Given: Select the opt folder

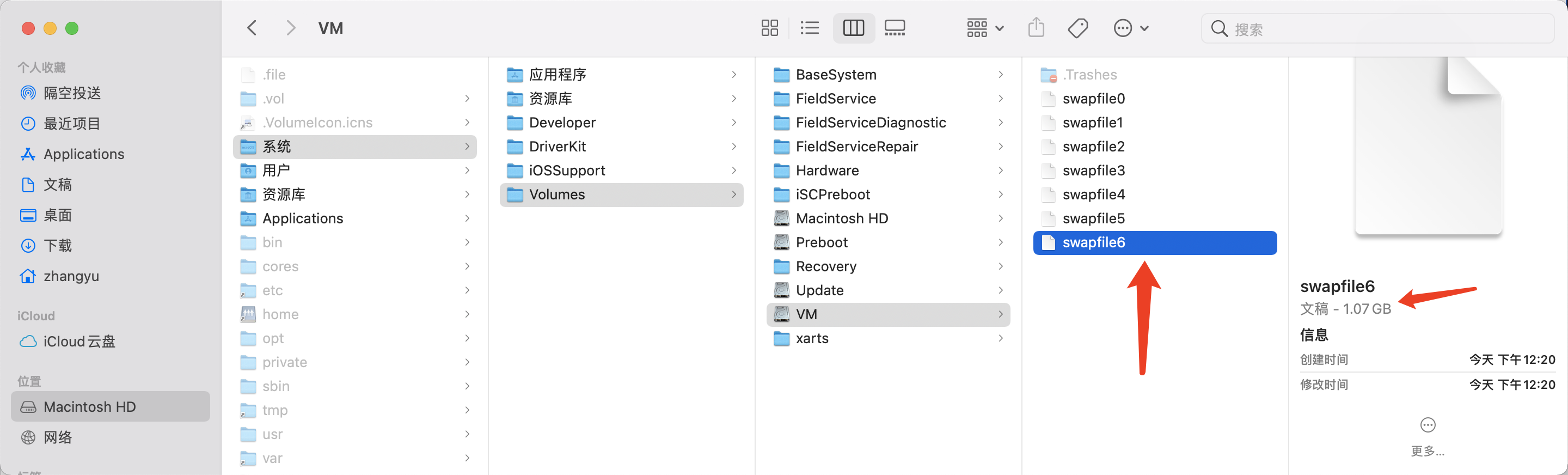Looking at the screenshot, I should point(355,339).
